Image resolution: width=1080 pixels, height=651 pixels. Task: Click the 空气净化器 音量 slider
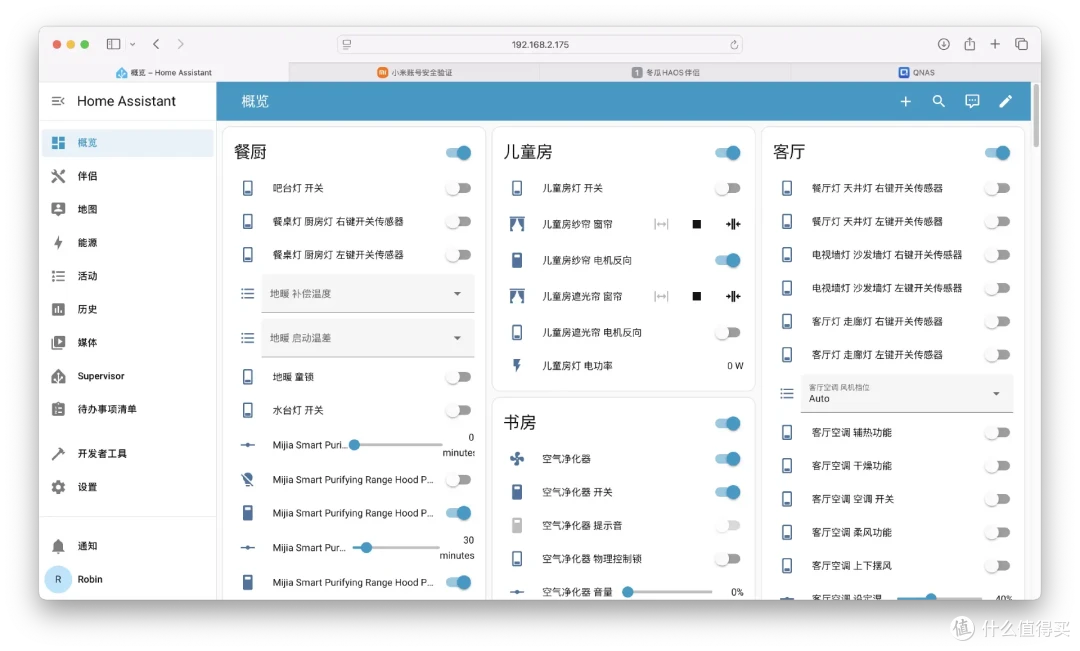[x=669, y=592]
